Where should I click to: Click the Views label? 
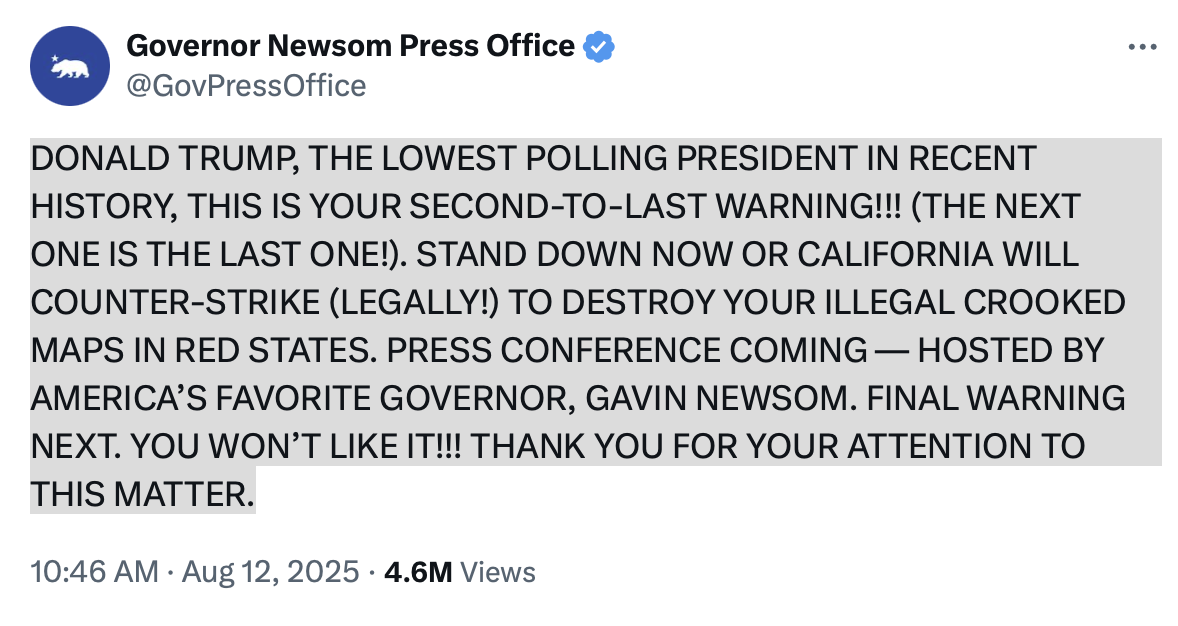(497, 573)
